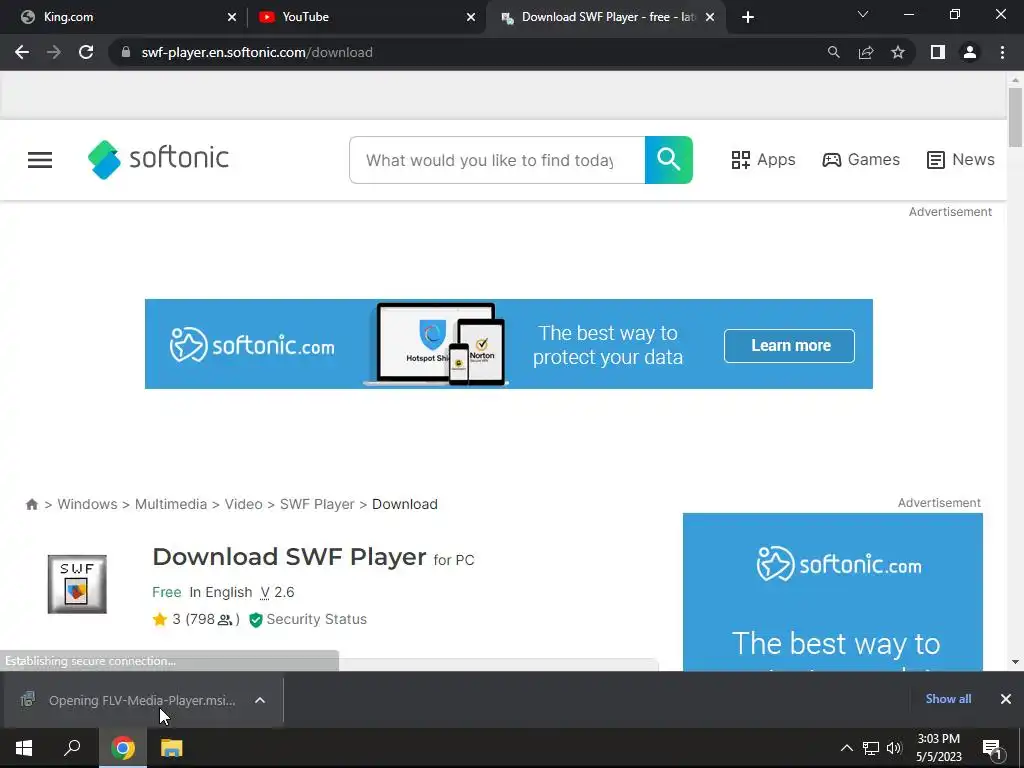
Task: Open the address bar zoom magnifier
Action: click(x=833, y=52)
